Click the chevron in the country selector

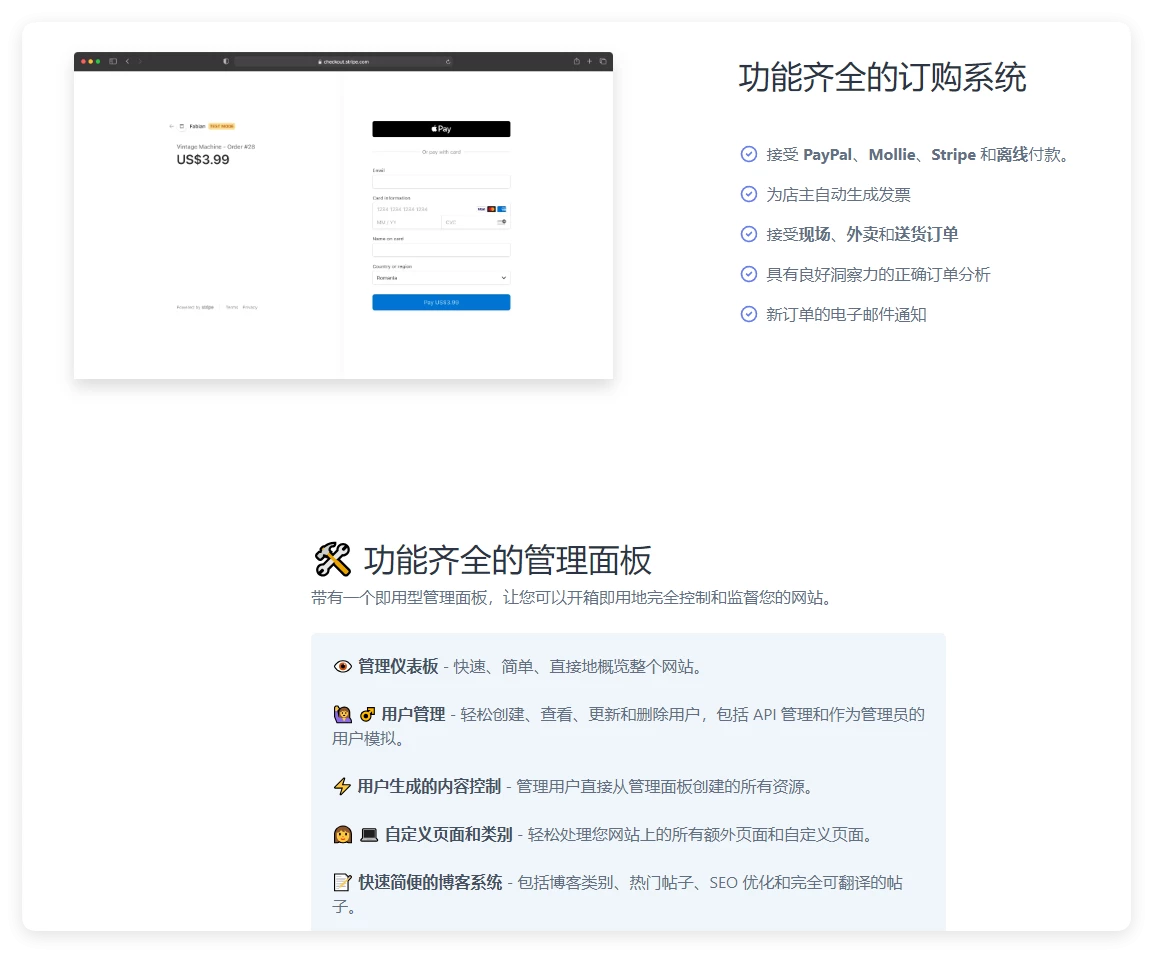coord(503,278)
